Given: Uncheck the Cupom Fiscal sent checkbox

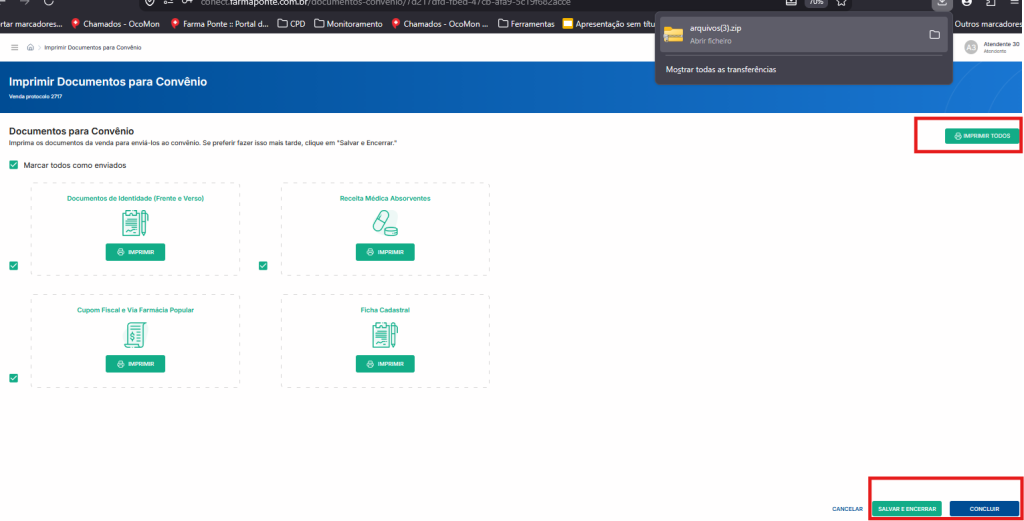Looking at the screenshot, I should point(14,378).
